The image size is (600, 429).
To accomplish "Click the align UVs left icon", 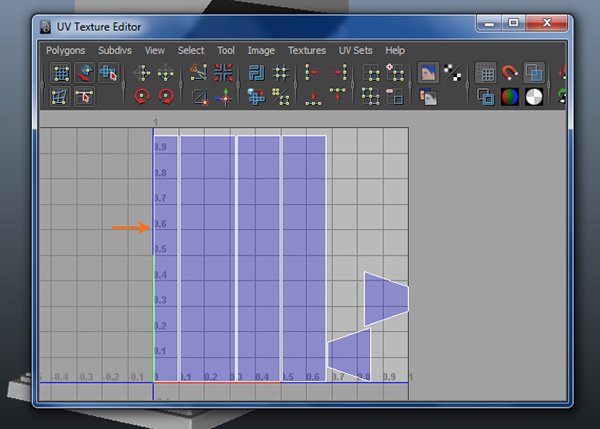I will 313,73.
